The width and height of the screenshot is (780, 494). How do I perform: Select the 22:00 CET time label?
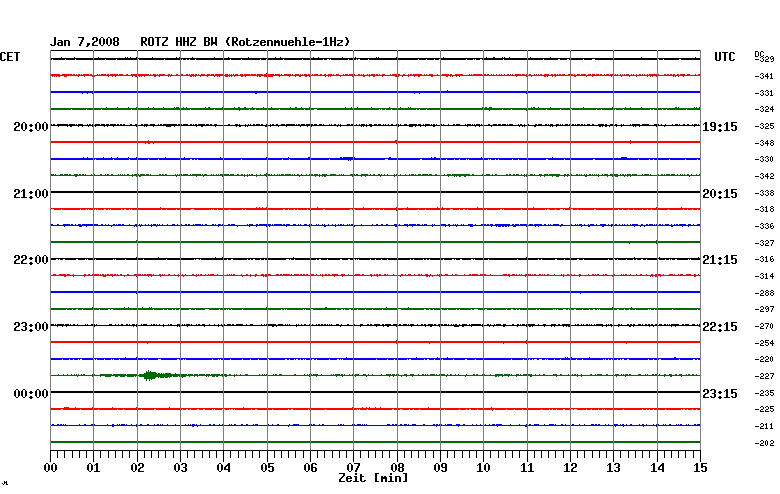(31, 260)
